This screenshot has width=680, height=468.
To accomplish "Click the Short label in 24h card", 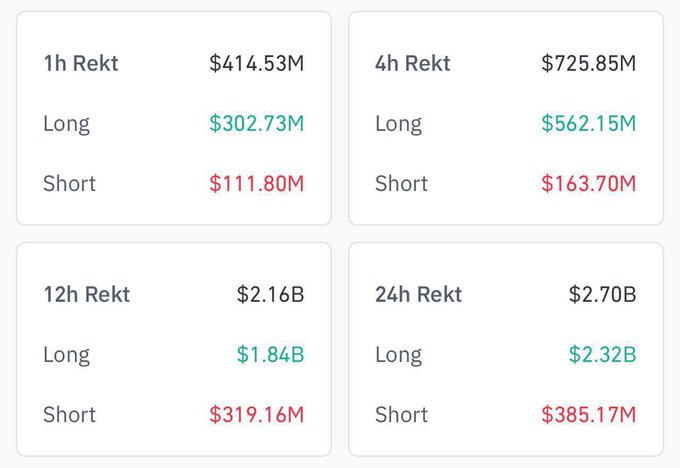I will click(x=401, y=415).
